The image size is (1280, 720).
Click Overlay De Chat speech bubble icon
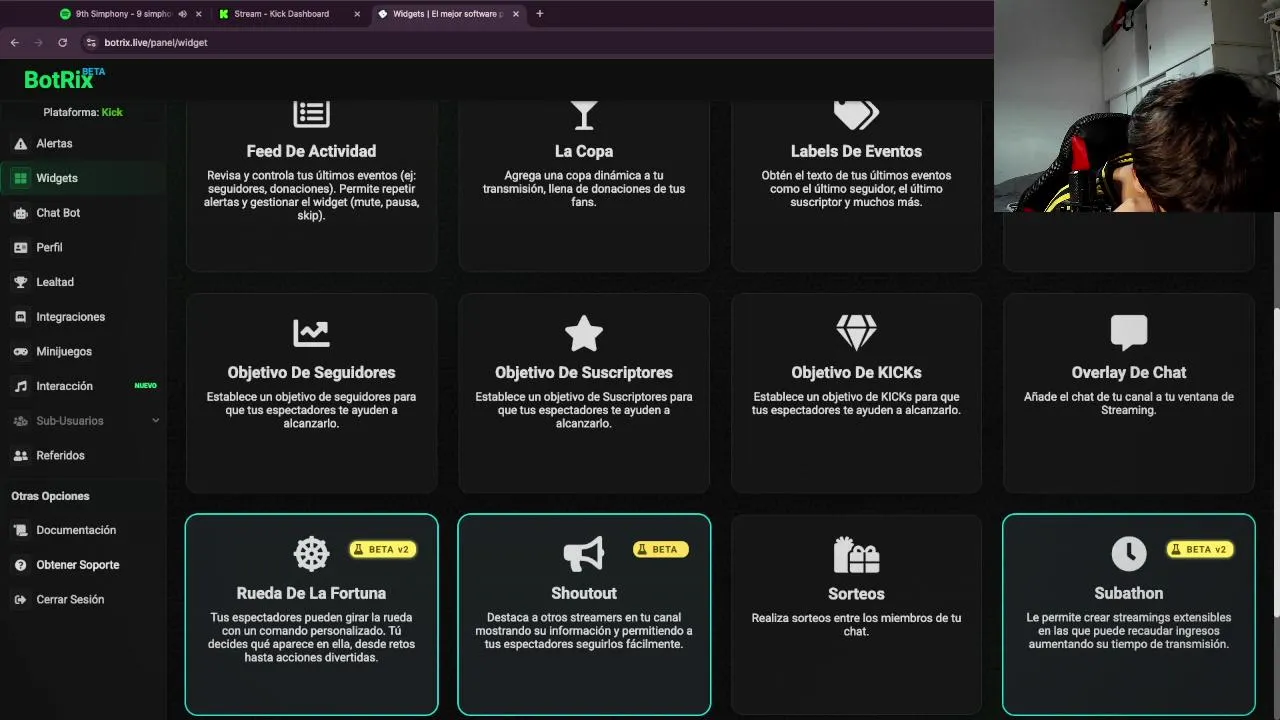coord(1129,333)
